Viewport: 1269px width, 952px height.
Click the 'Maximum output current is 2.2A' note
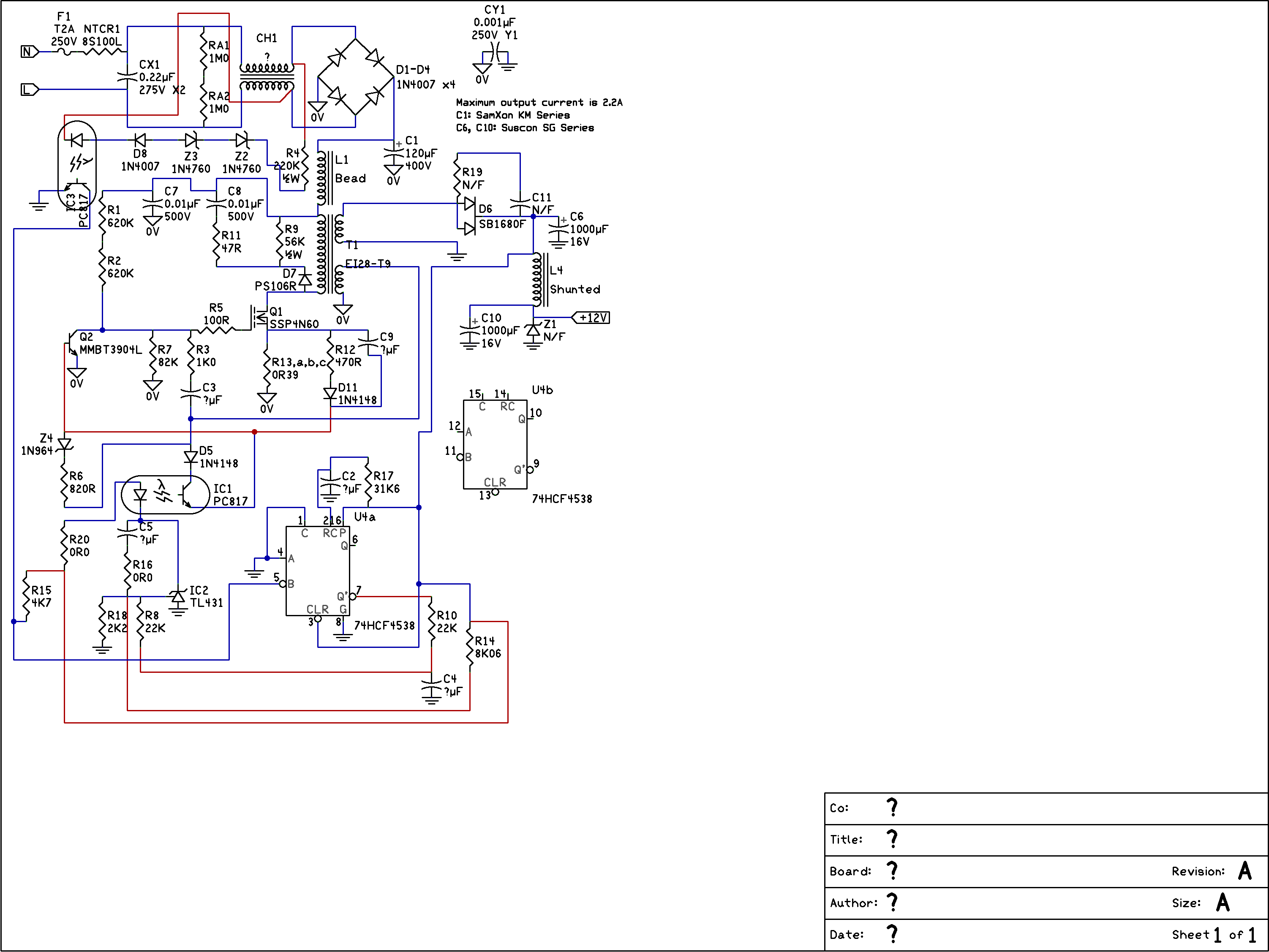[x=539, y=103]
